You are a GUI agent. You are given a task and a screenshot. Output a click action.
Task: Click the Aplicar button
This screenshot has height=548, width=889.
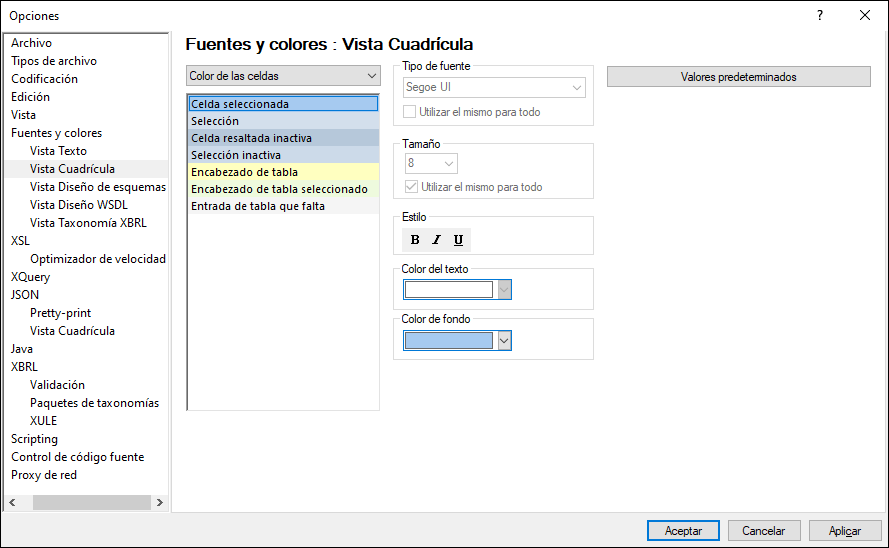845,531
